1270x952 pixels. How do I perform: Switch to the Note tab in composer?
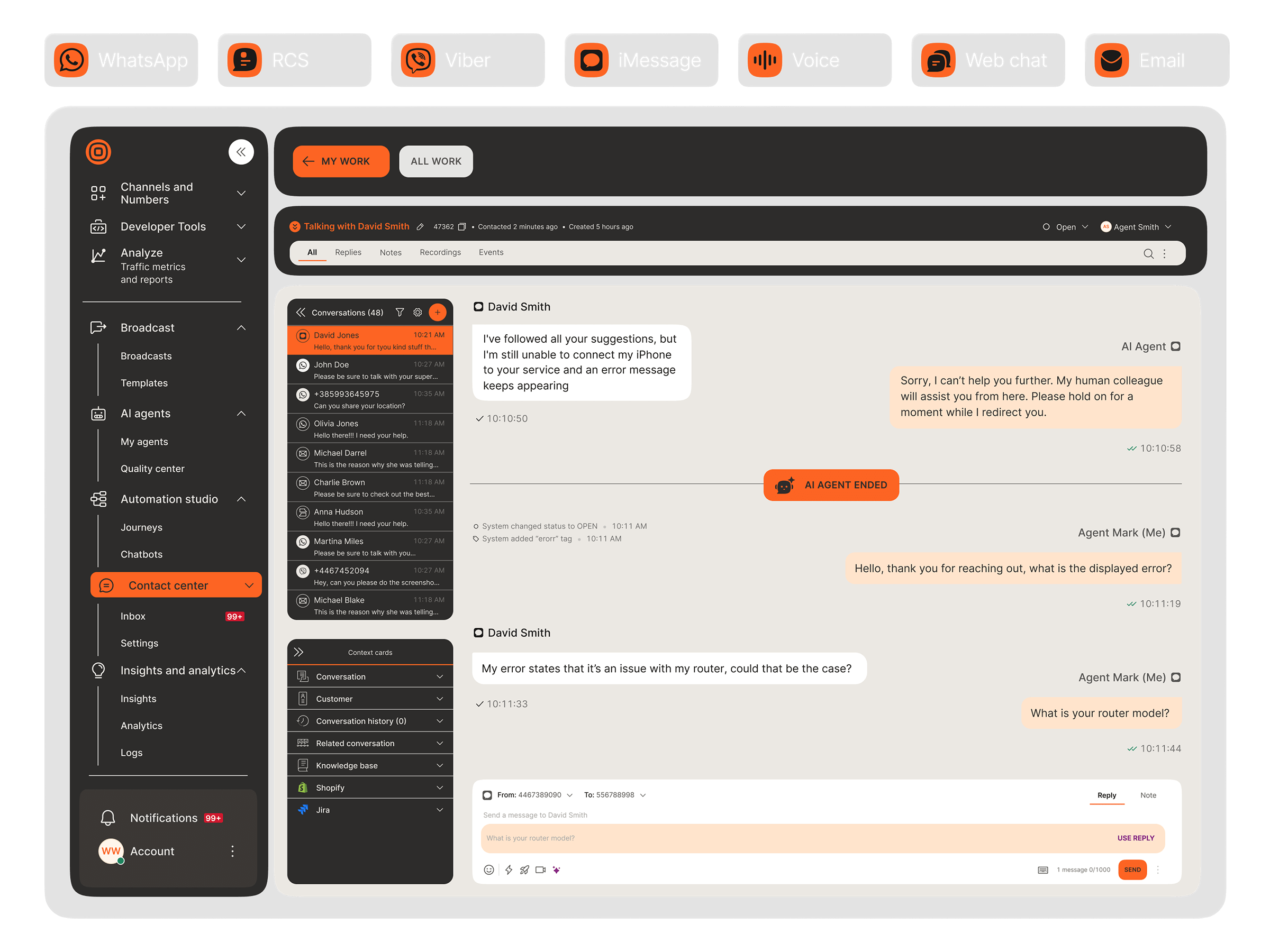click(x=1148, y=795)
